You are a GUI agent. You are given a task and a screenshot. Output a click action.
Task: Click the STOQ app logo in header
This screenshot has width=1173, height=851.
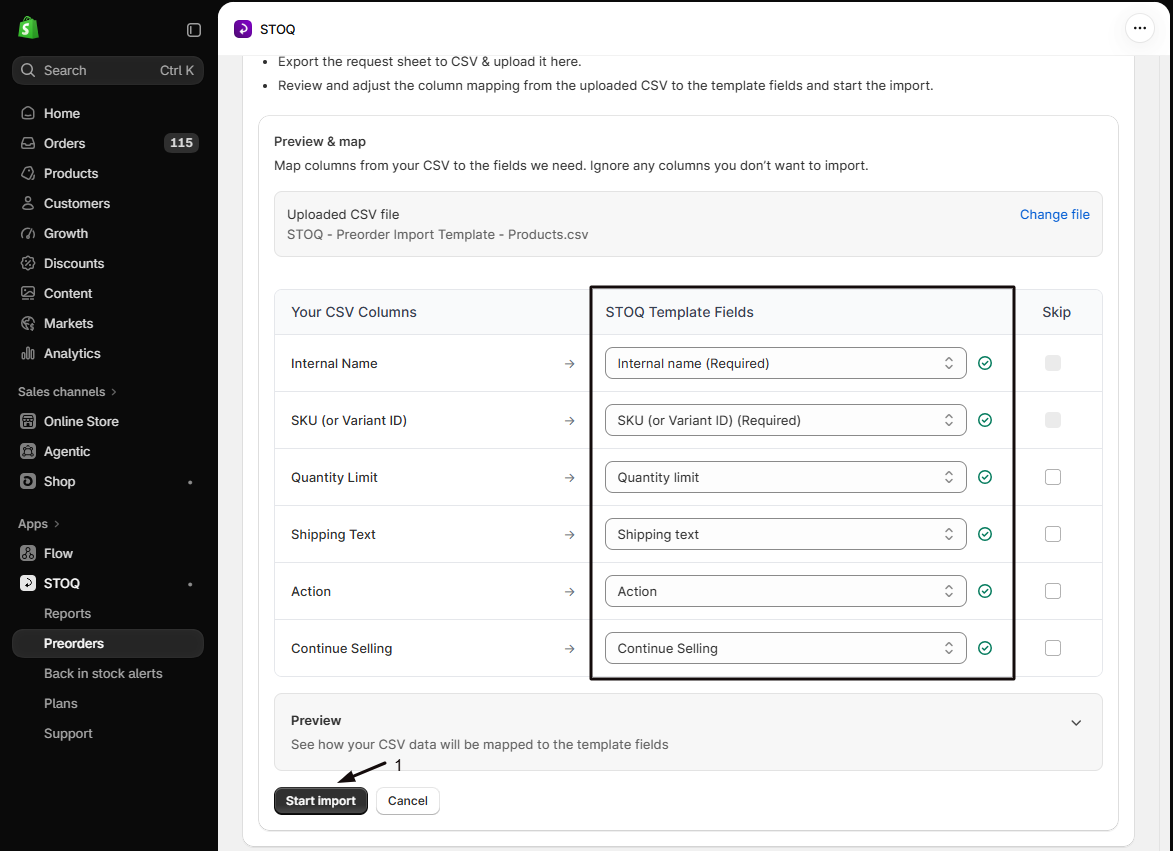point(243,29)
